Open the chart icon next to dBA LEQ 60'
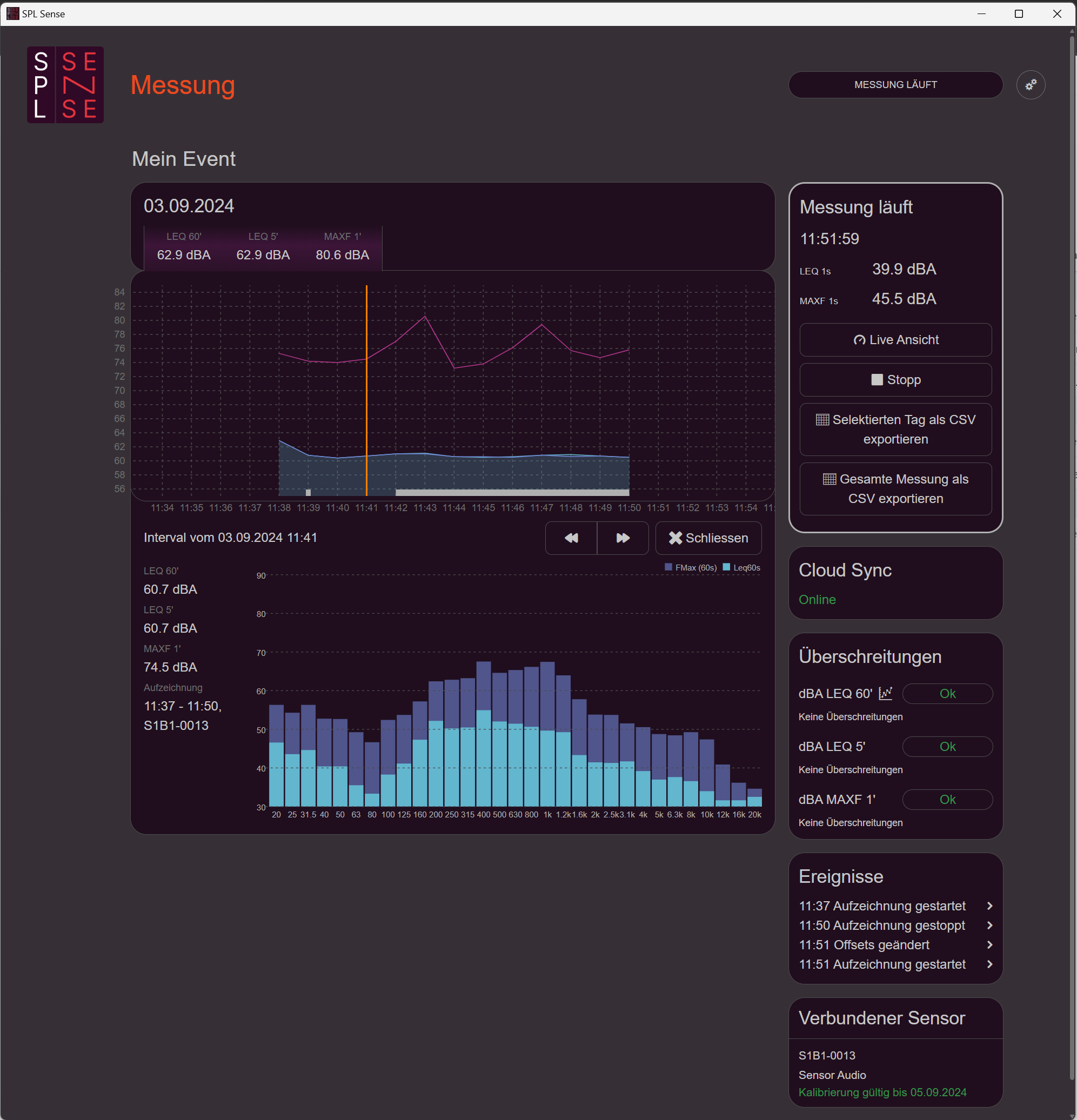 885,693
